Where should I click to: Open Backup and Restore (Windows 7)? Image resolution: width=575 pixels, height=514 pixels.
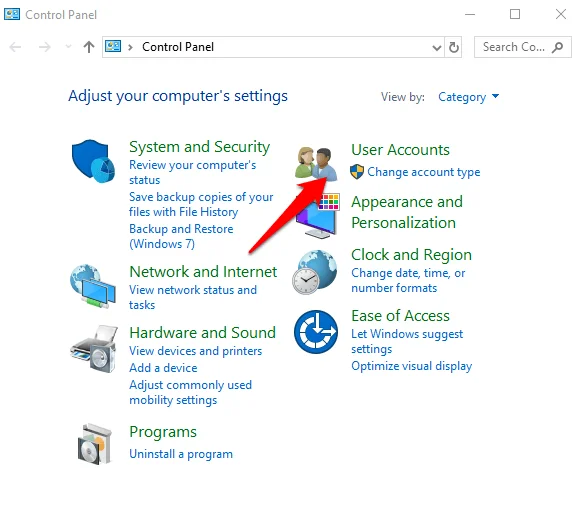point(181,236)
